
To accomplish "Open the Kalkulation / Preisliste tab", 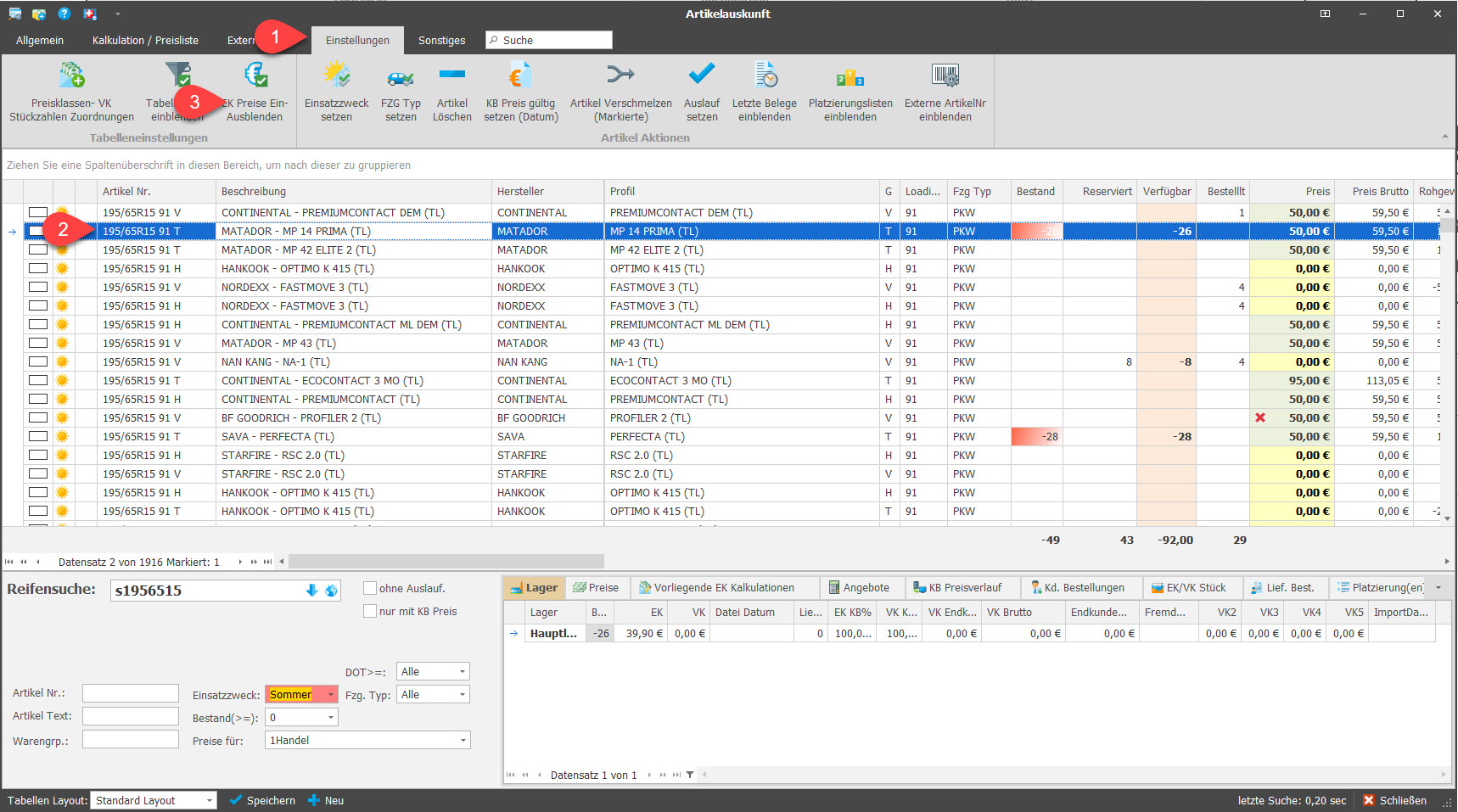I will point(145,40).
